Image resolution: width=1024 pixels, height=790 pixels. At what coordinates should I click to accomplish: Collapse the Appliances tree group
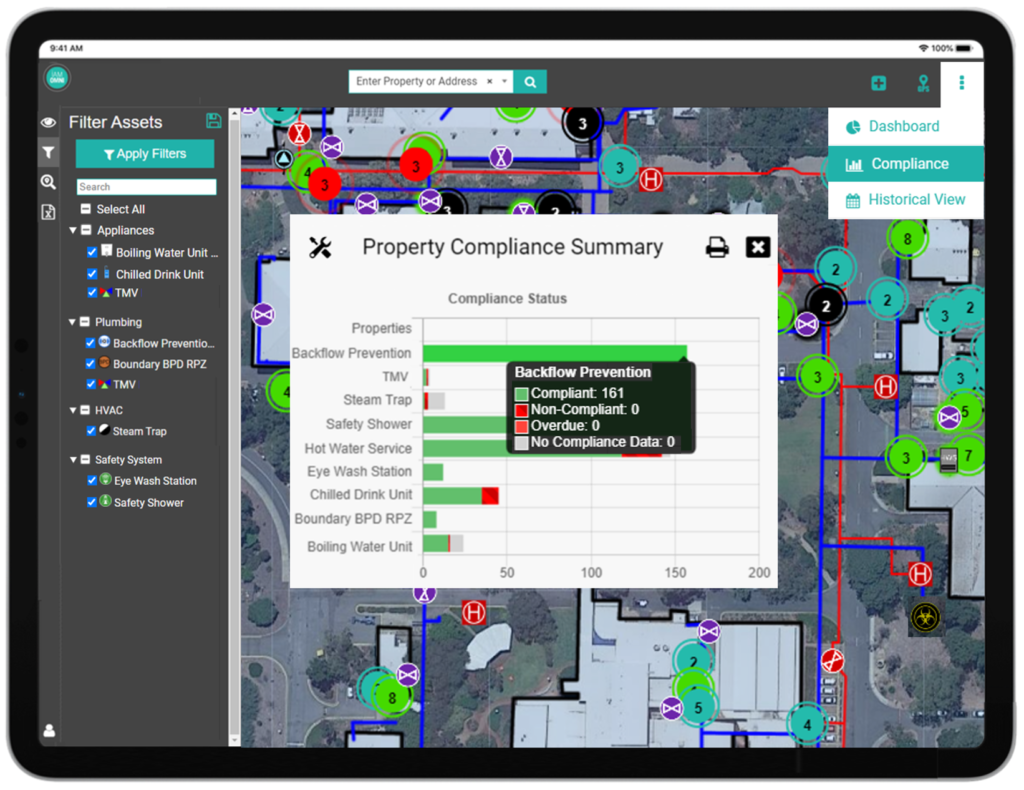pyautogui.click(x=73, y=230)
